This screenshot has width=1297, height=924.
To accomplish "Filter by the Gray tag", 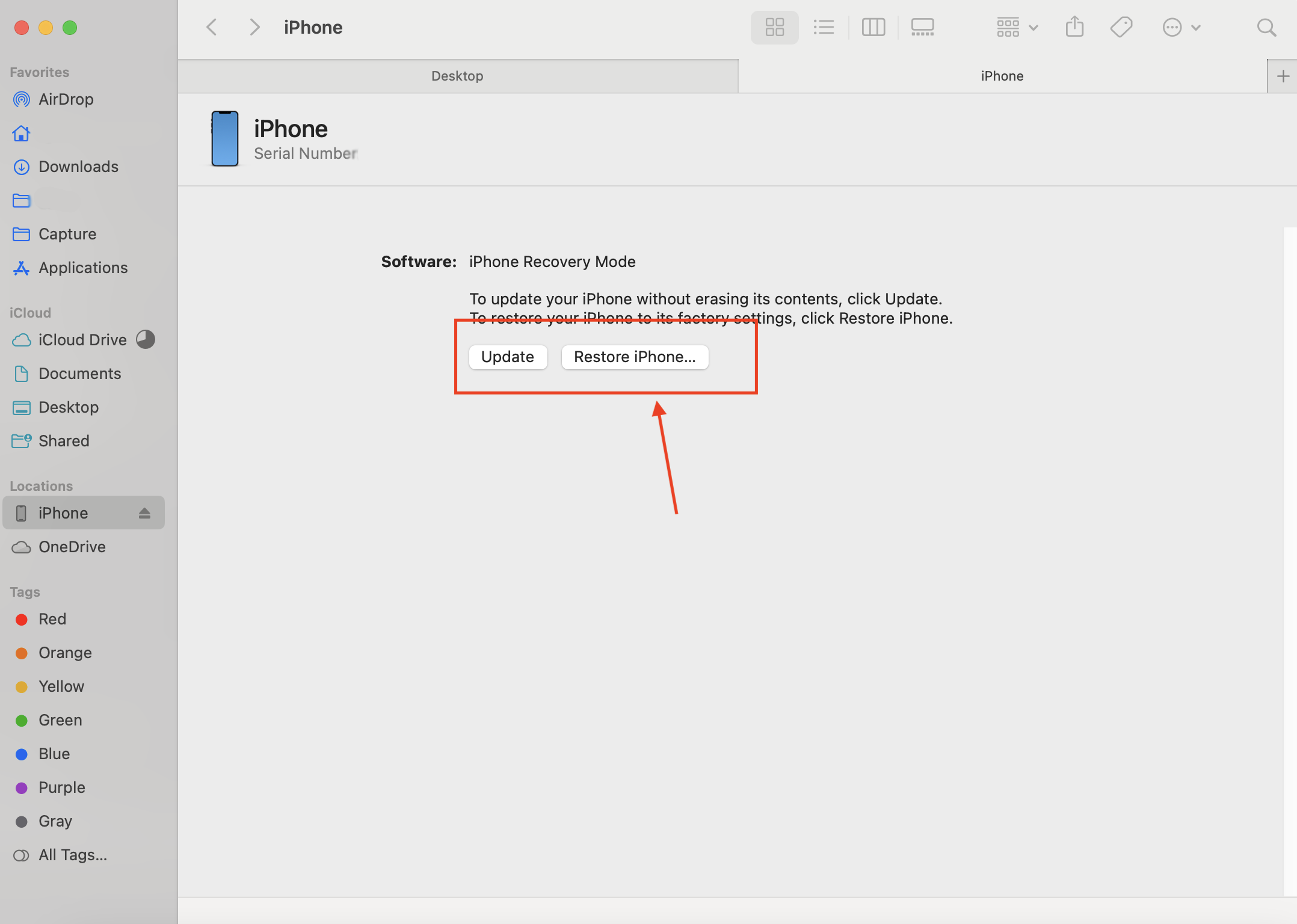I will tap(84, 821).
